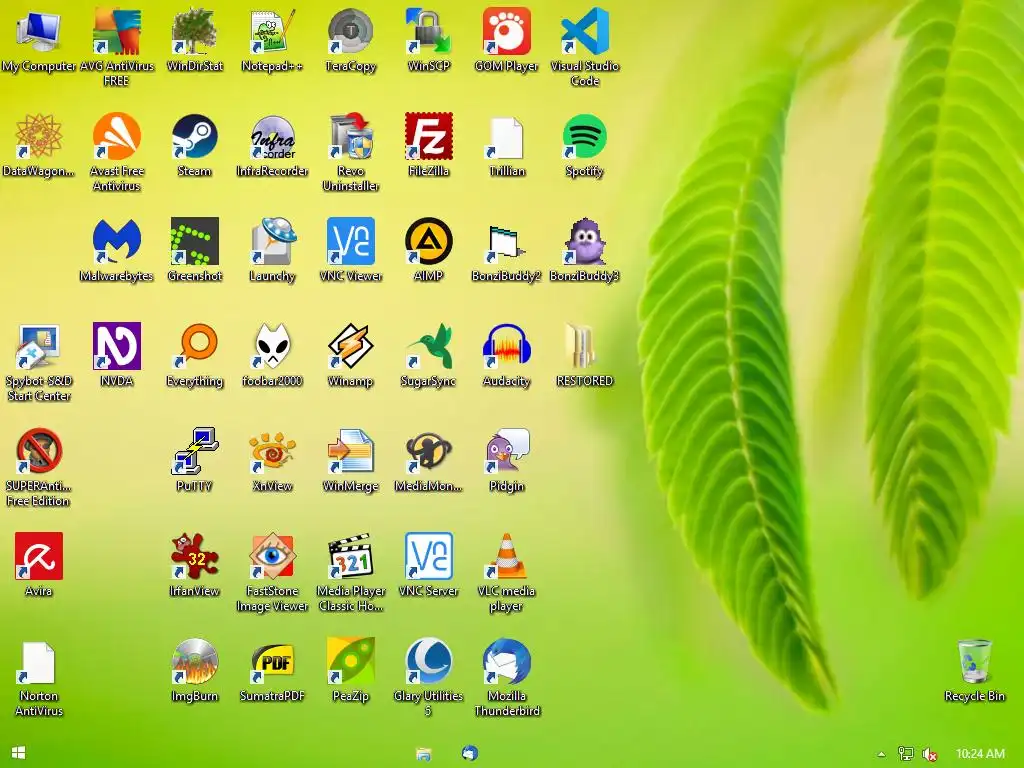Select the Audacity headphones icon

pos(507,346)
